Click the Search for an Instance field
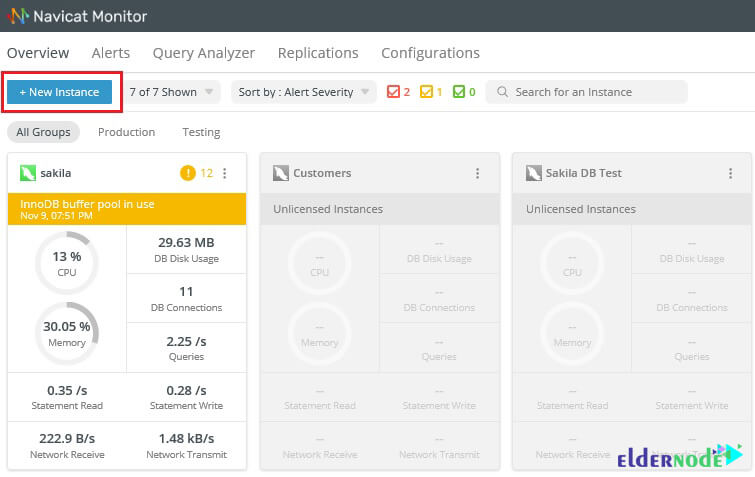Viewport: 755px width, 477px height. pos(586,92)
